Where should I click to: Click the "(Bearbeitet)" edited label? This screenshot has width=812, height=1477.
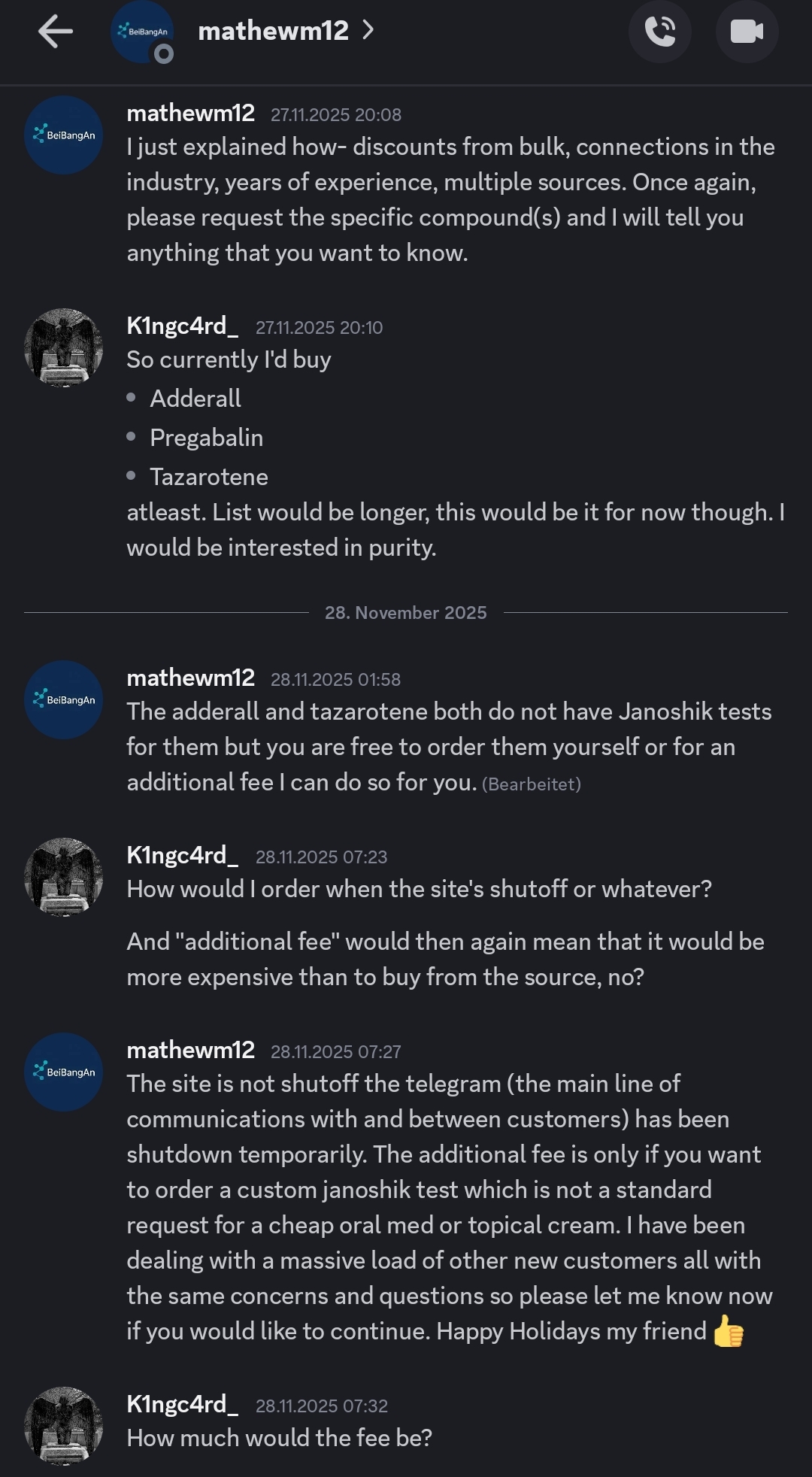coord(532,784)
